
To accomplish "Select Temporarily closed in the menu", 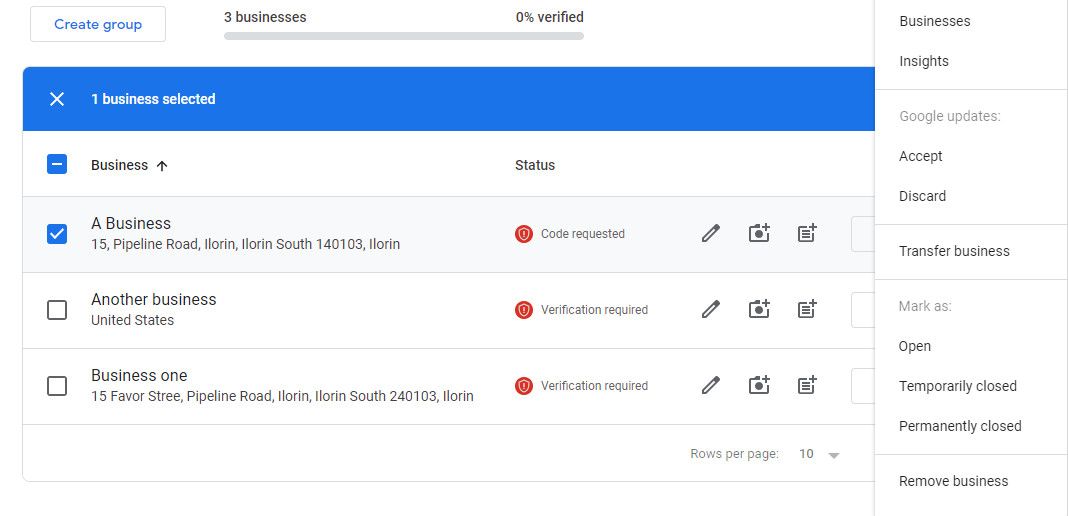I will (x=957, y=386).
